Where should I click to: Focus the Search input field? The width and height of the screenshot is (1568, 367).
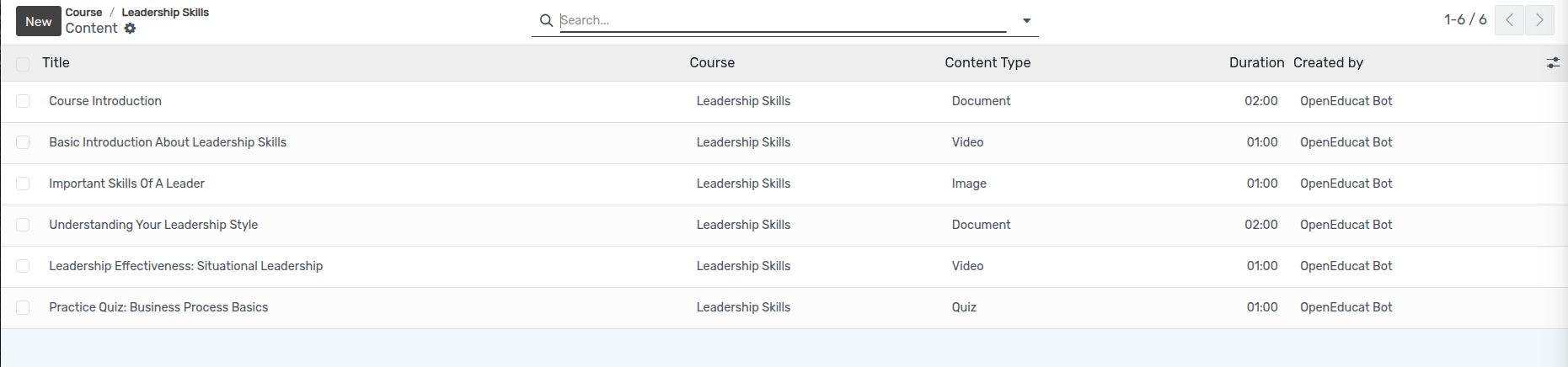point(782,20)
